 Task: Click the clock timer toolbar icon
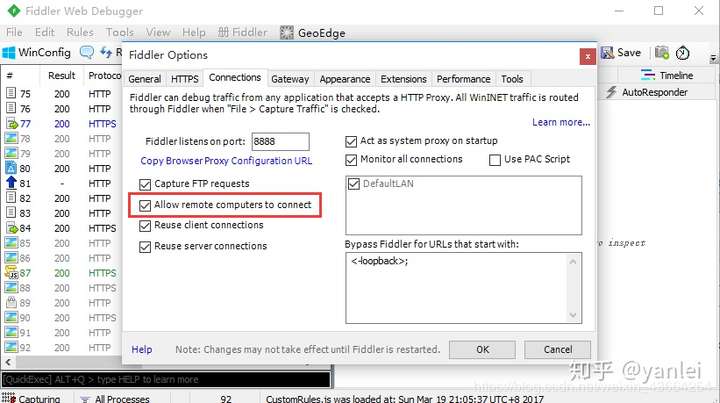pos(683,53)
